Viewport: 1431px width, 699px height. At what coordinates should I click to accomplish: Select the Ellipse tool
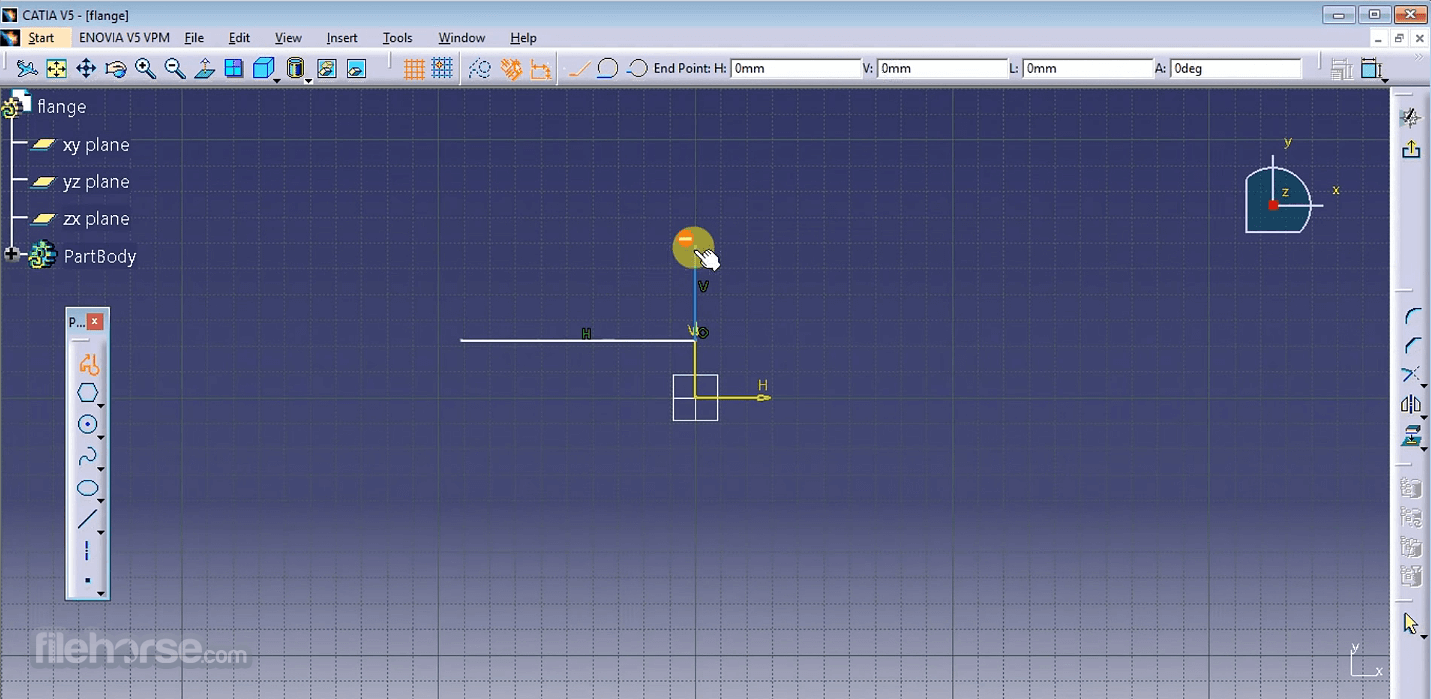[x=87, y=489]
